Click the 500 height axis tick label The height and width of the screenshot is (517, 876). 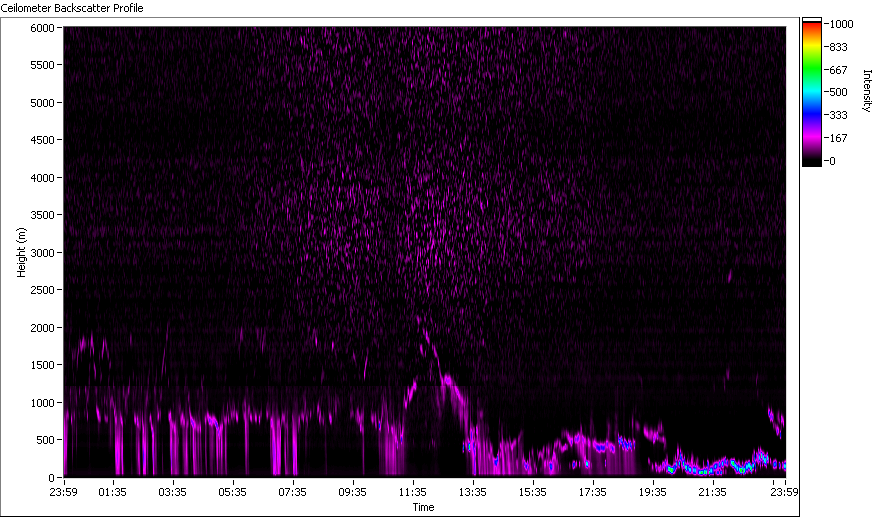tap(46, 440)
